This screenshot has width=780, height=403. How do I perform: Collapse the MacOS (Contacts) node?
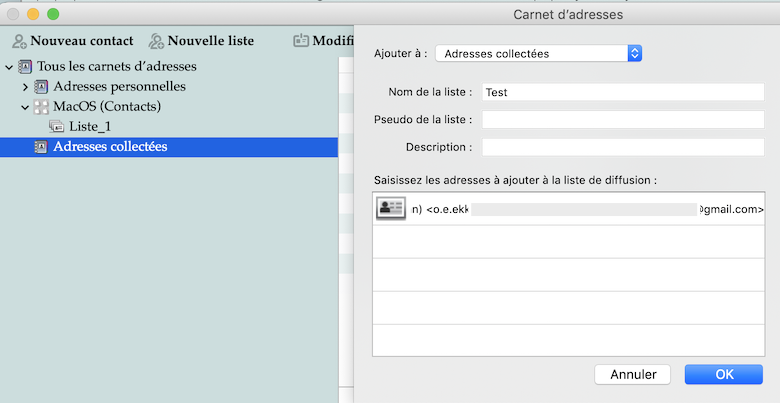[x=25, y=106]
